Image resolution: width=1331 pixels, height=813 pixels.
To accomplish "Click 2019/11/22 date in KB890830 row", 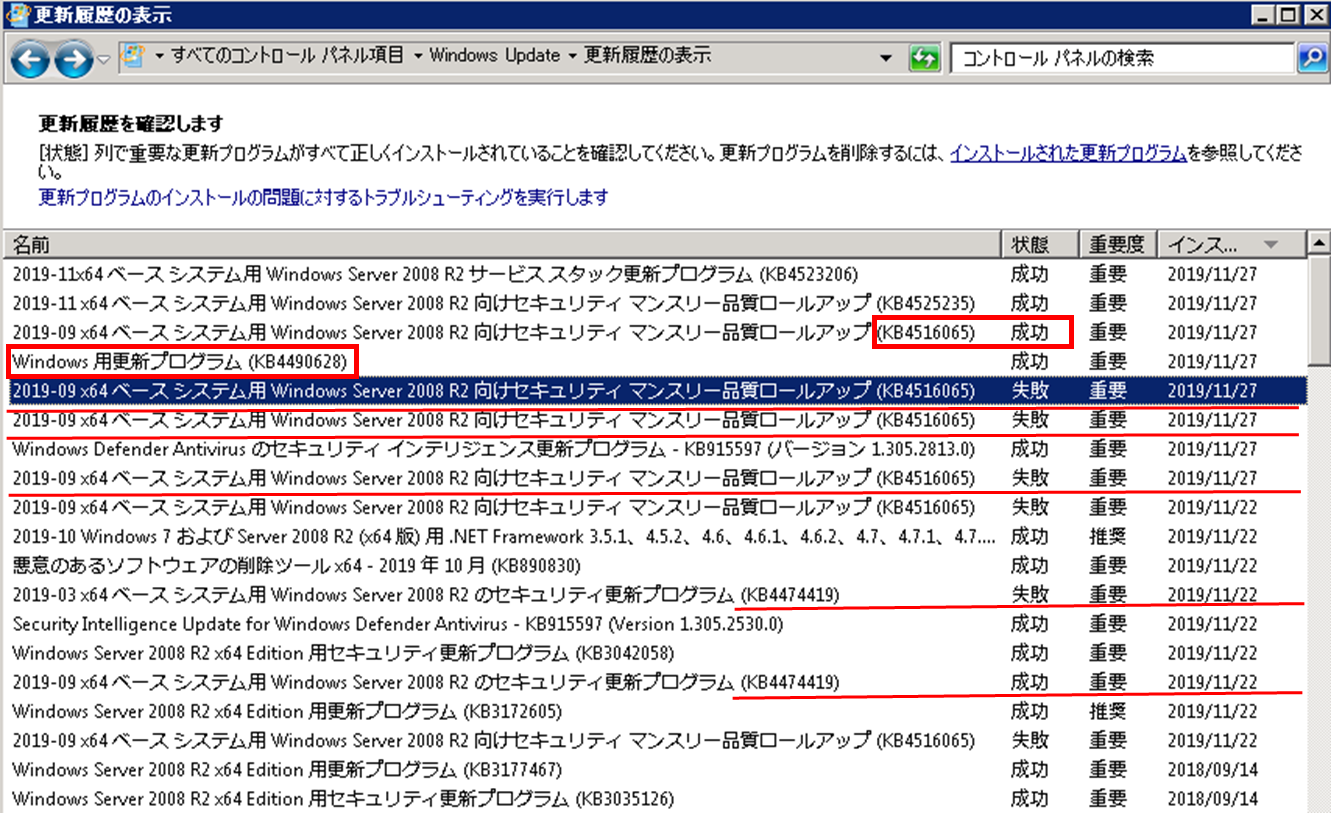I will point(1213,565).
